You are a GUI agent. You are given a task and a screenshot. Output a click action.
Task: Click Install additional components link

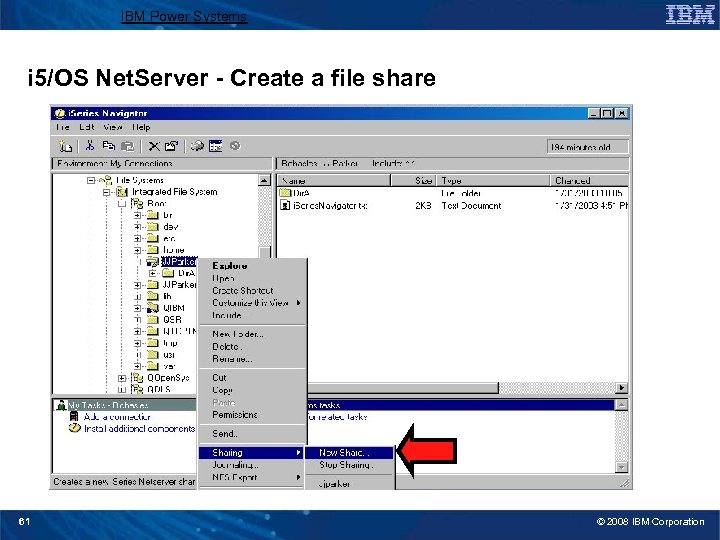139,429
